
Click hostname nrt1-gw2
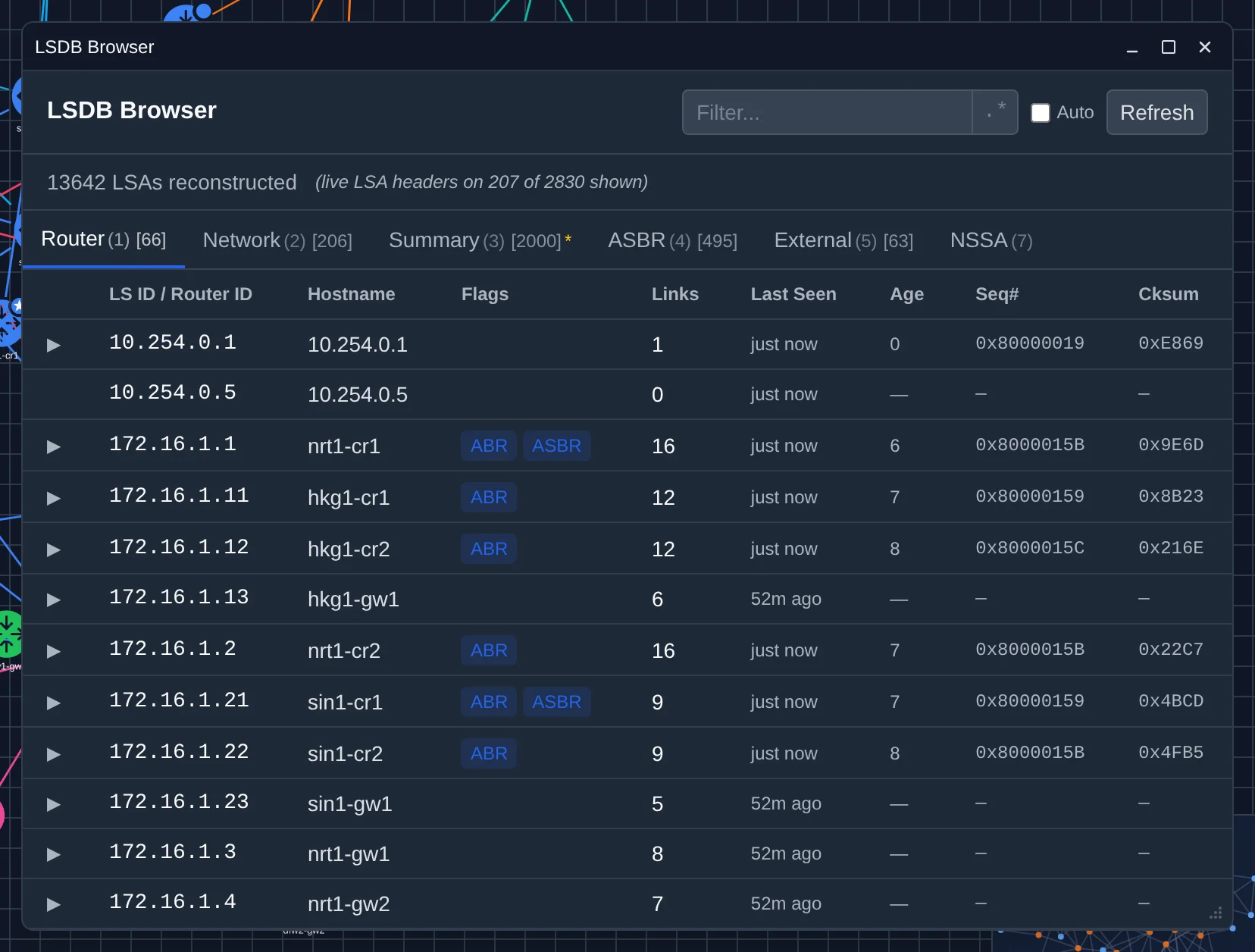pyautogui.click(x=349, y=903)
